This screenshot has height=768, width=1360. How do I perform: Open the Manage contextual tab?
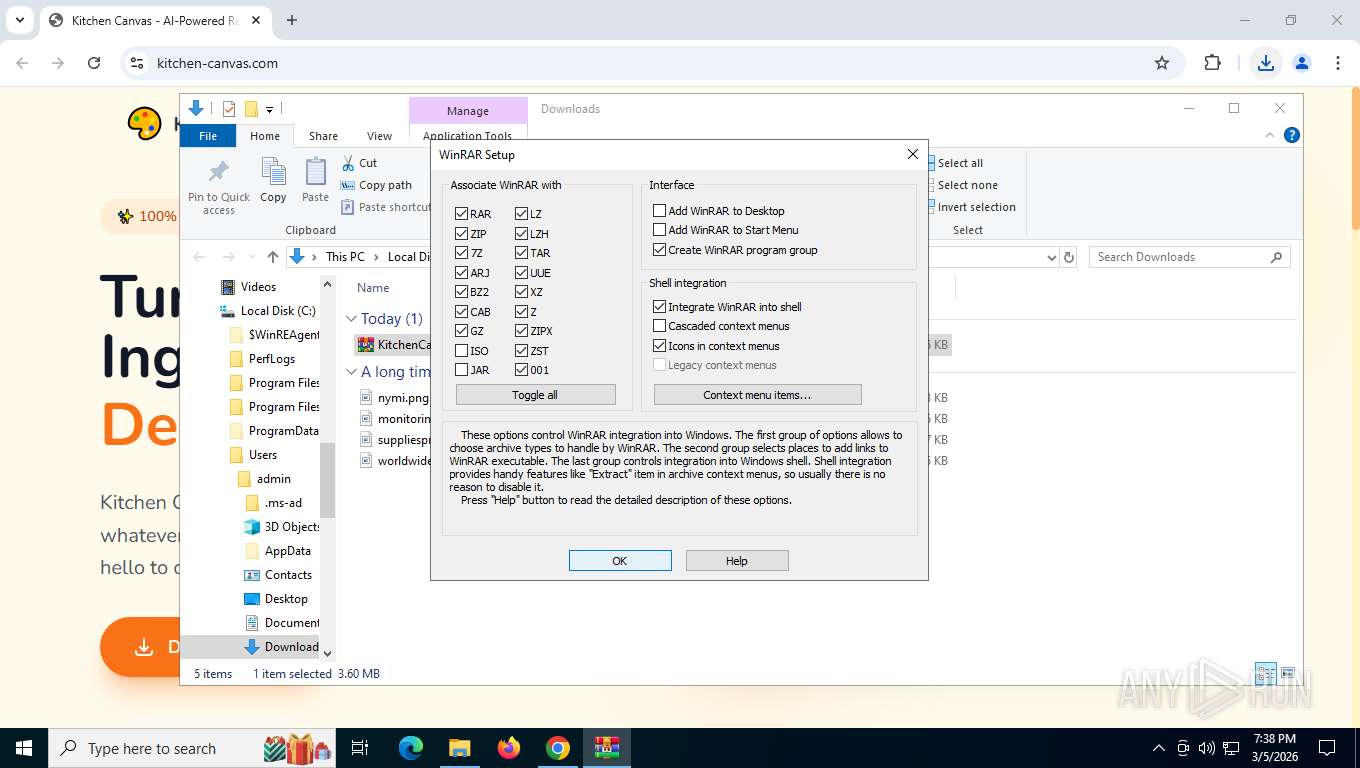(x=468, y=111)
